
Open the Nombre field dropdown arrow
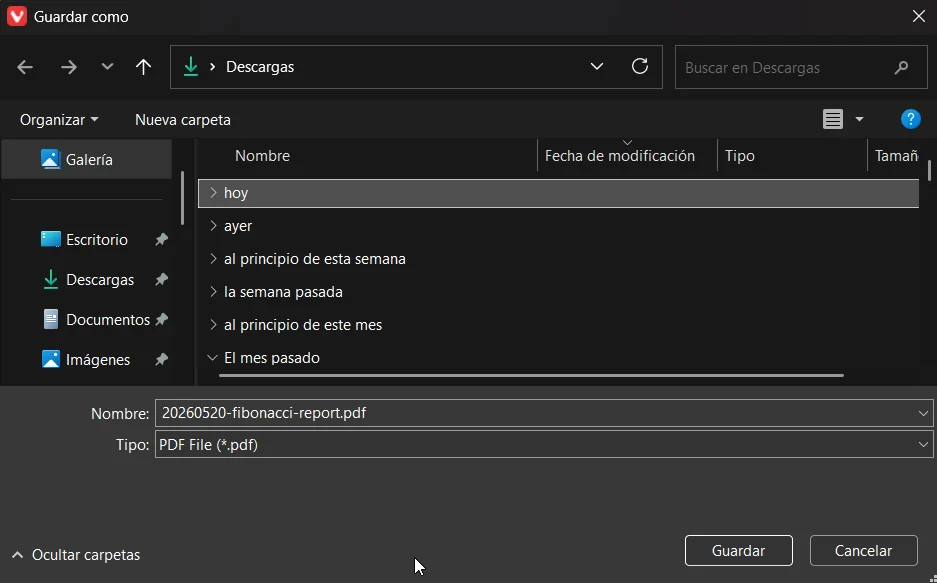(923, 413)
